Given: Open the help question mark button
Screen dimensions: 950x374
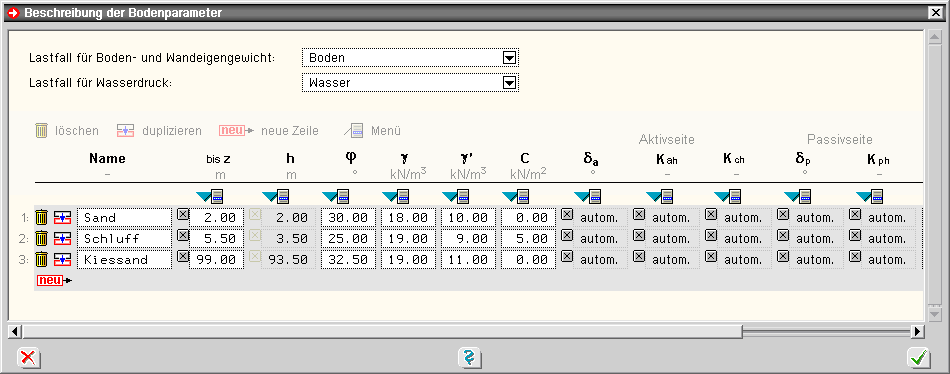Looking at the screenshot, I should pos(470,357).
